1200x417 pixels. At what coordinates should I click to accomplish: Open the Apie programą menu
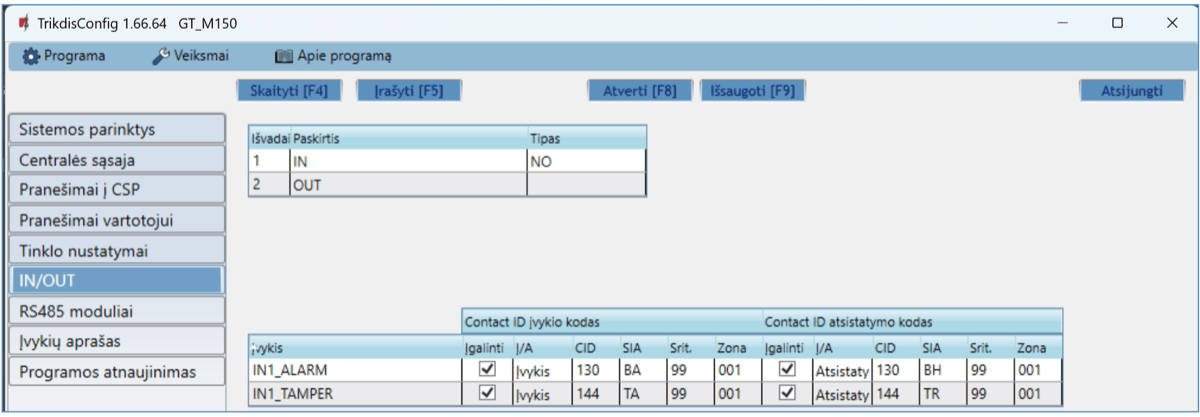[x=333, y=56]
